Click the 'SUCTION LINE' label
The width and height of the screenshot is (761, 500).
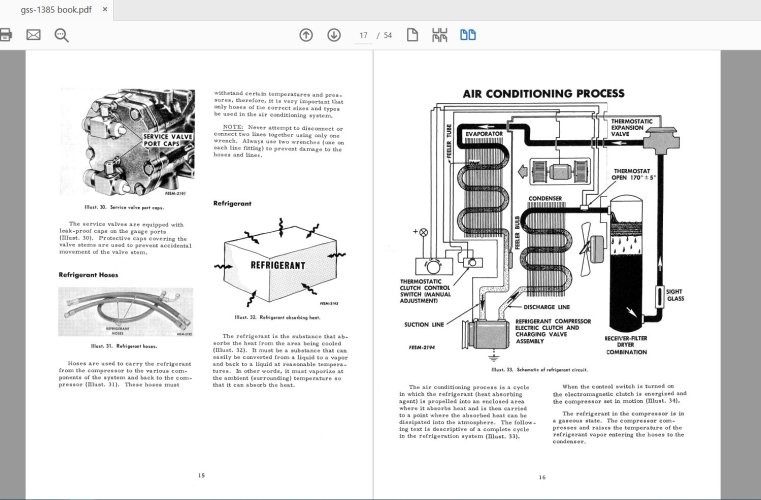424,325
